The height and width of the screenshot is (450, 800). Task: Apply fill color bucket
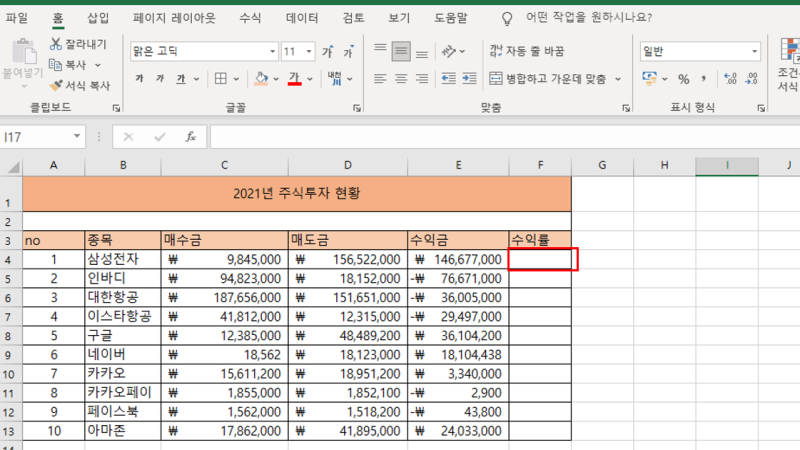261,79
